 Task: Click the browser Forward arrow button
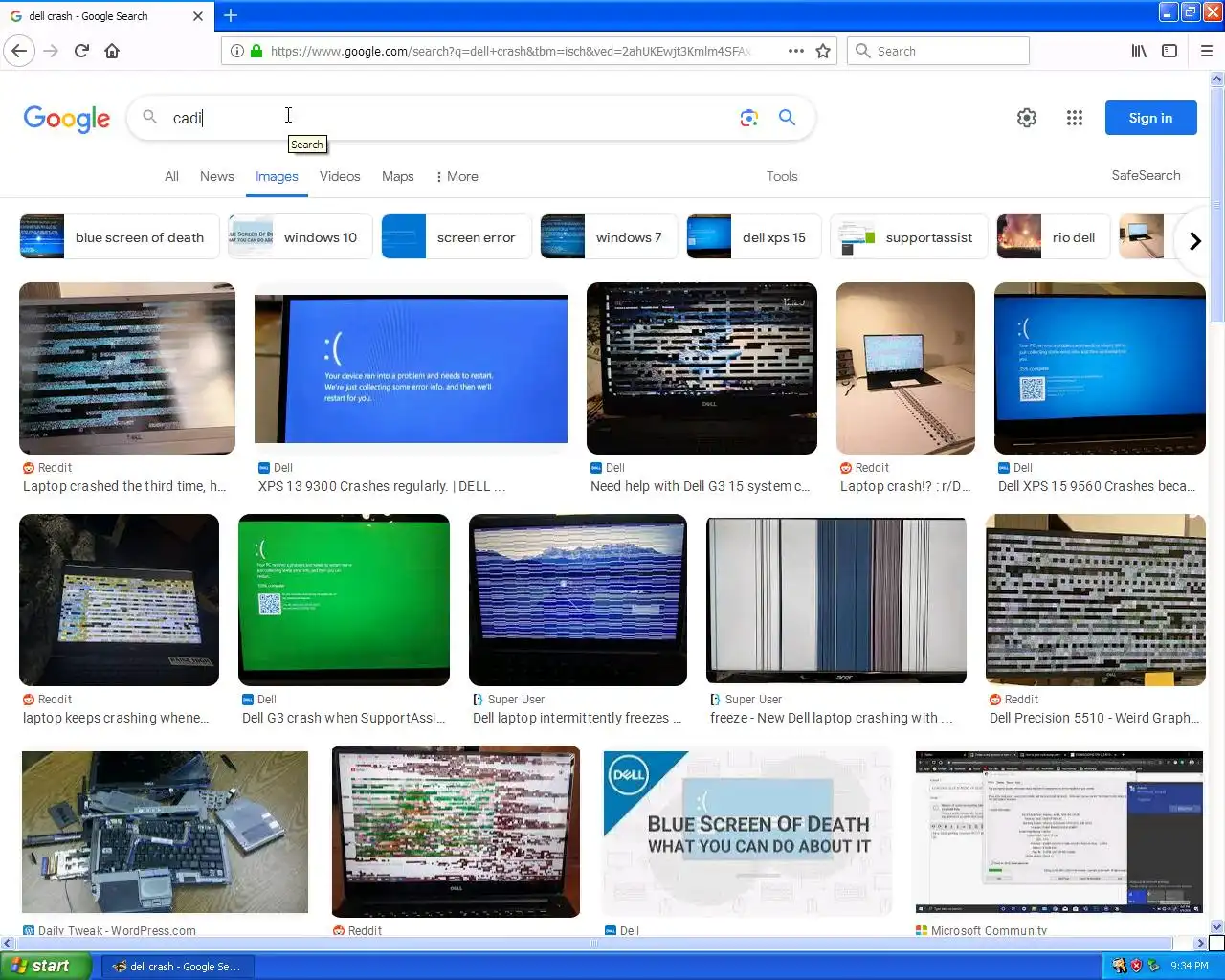(51, 51)
